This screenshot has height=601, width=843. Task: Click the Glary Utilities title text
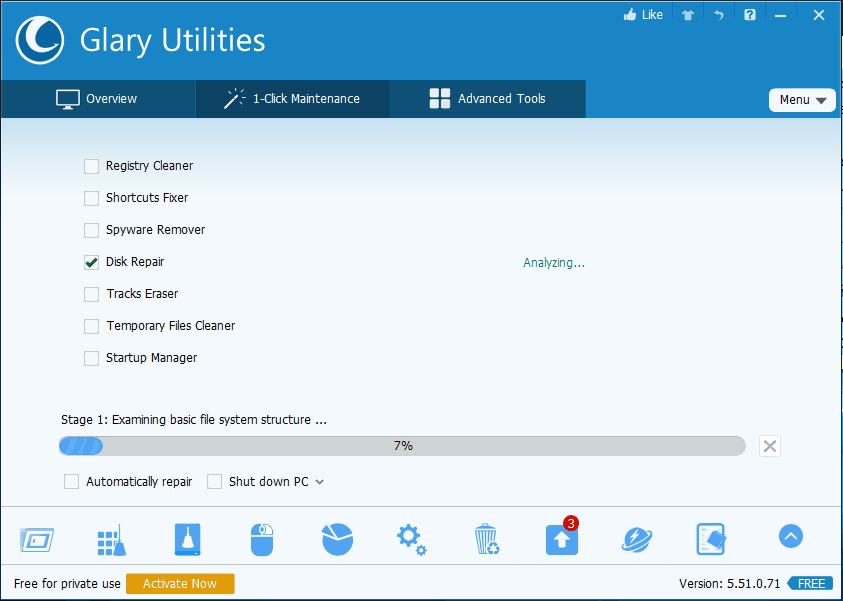tap(173, 41)
